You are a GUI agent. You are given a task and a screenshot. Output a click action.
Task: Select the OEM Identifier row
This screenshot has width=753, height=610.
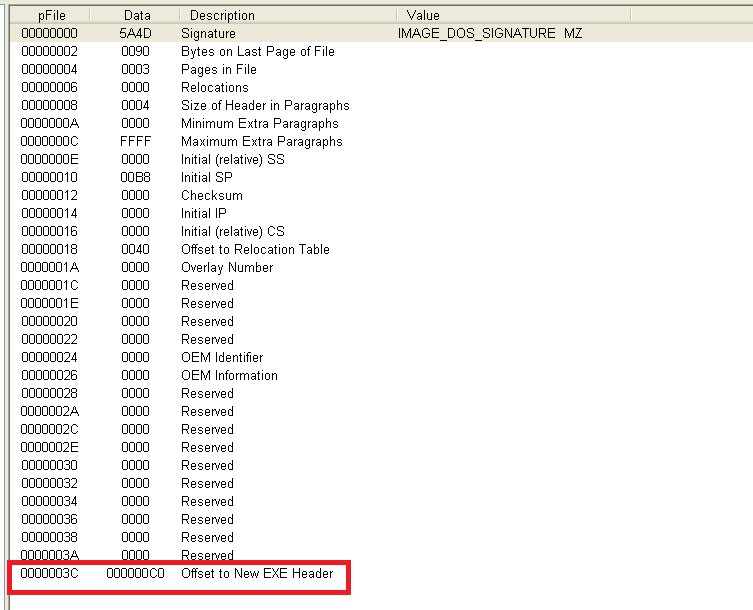[x=222, y=357]
